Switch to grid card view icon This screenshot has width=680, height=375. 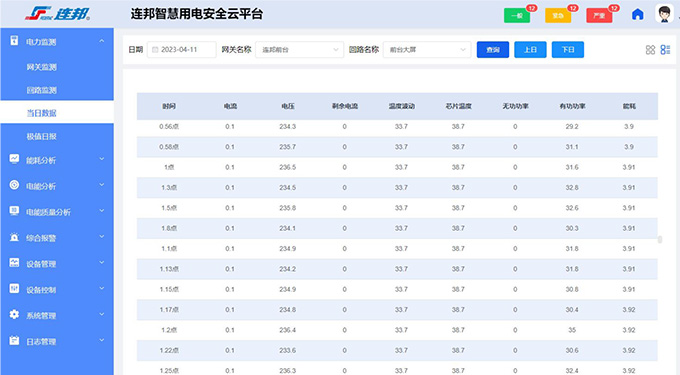650,50
